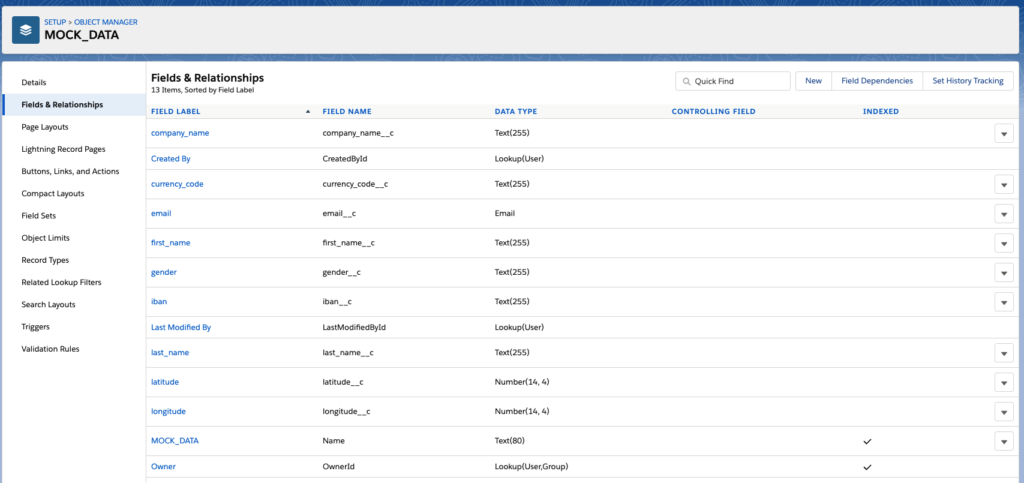
Task: Open Object Limits section
Action: (x=46, y=238)
